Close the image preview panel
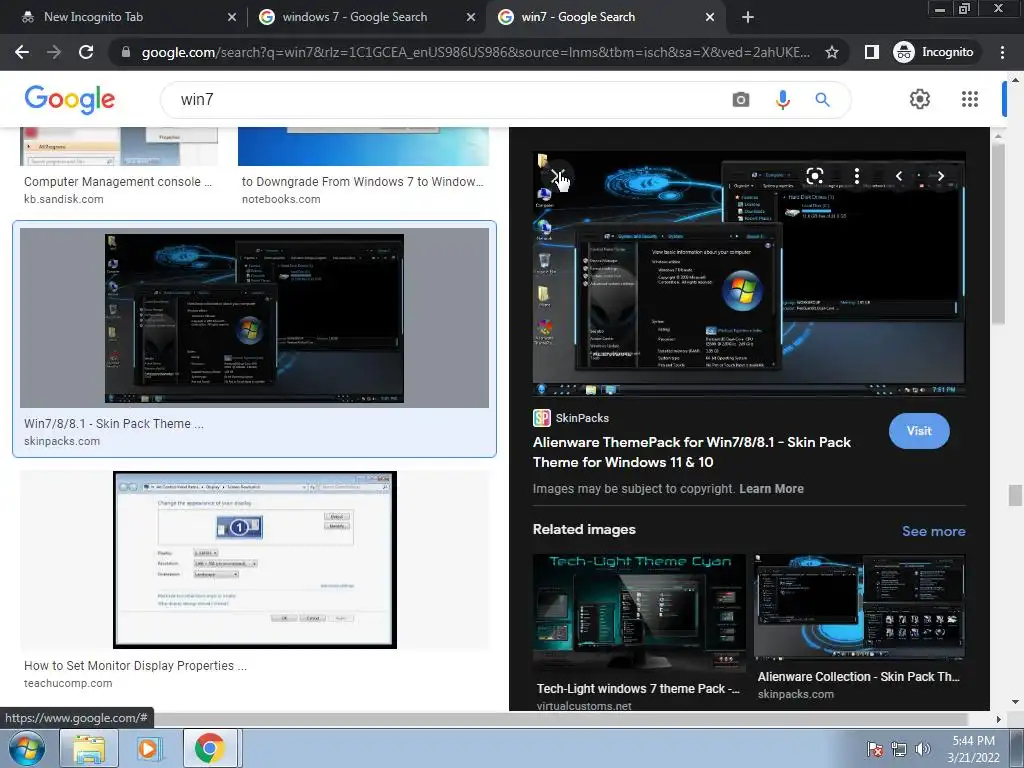This screenshot has width=1024, height=768. 556,176
